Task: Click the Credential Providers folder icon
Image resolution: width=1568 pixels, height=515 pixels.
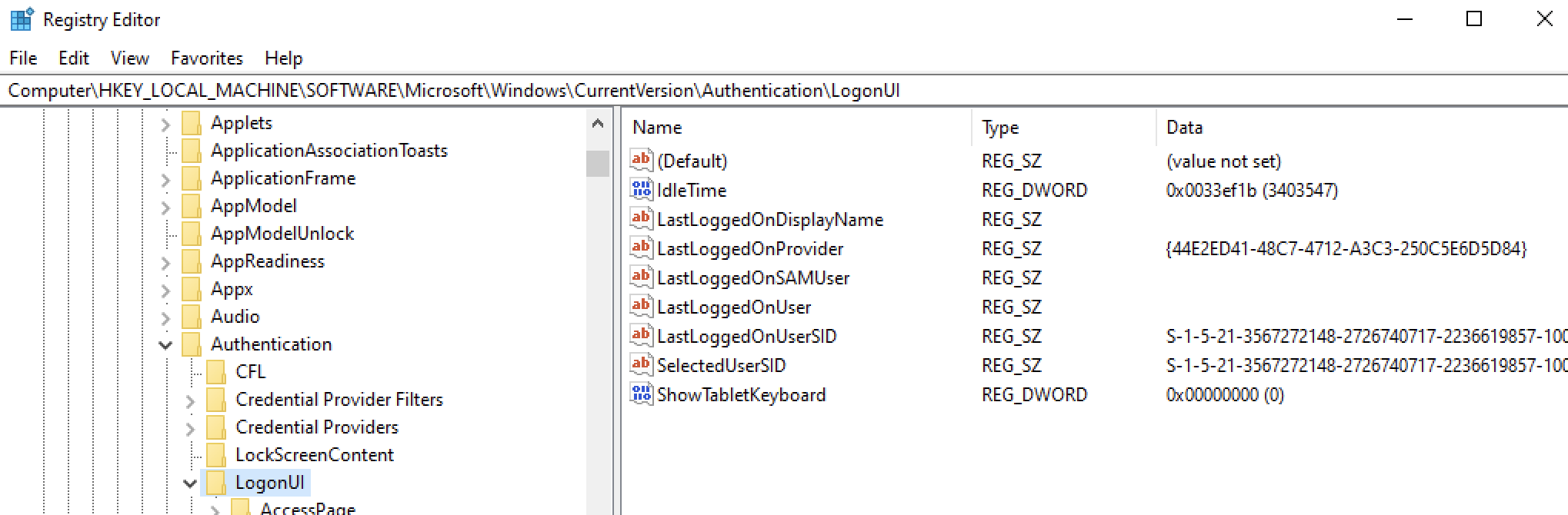Action: [x=216, y=427]
